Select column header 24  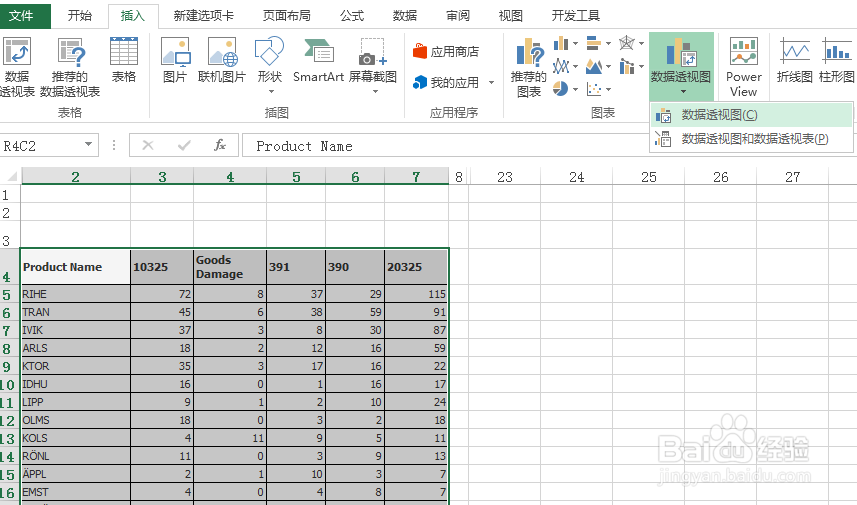pyautogui.click(x=577, y=177)
